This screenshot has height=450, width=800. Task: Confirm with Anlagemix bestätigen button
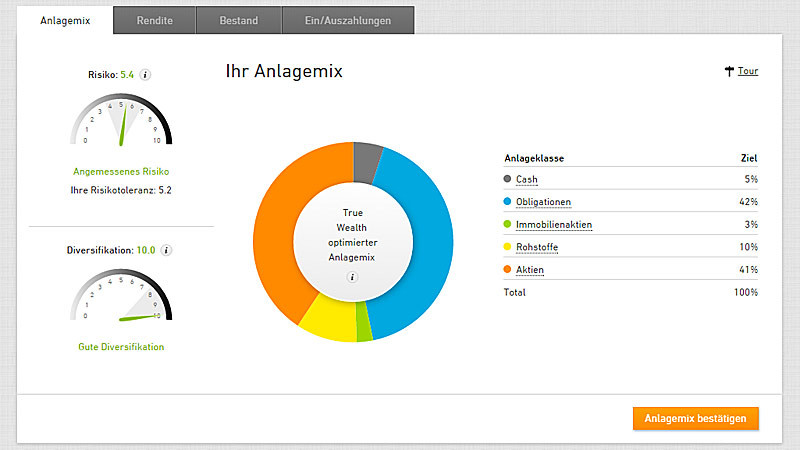point(695,418)
